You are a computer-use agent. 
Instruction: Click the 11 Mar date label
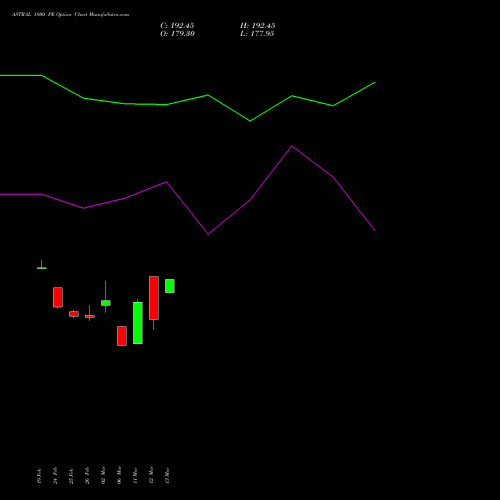tap(135, 476)
